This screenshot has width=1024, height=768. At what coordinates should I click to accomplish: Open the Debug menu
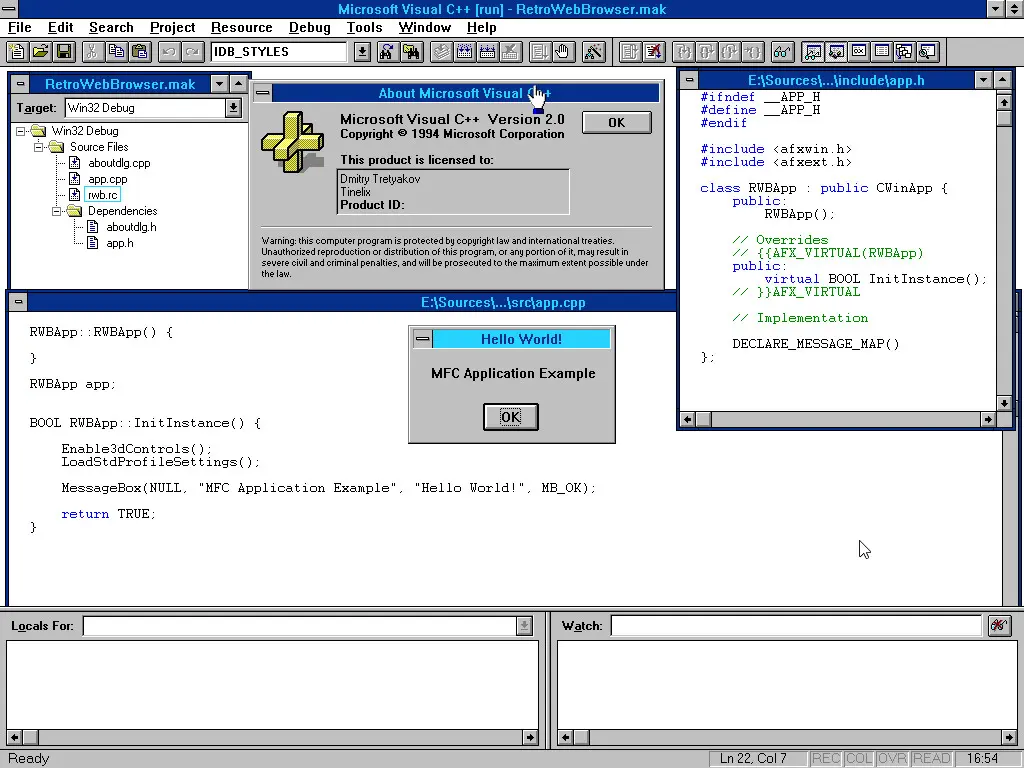310,27
